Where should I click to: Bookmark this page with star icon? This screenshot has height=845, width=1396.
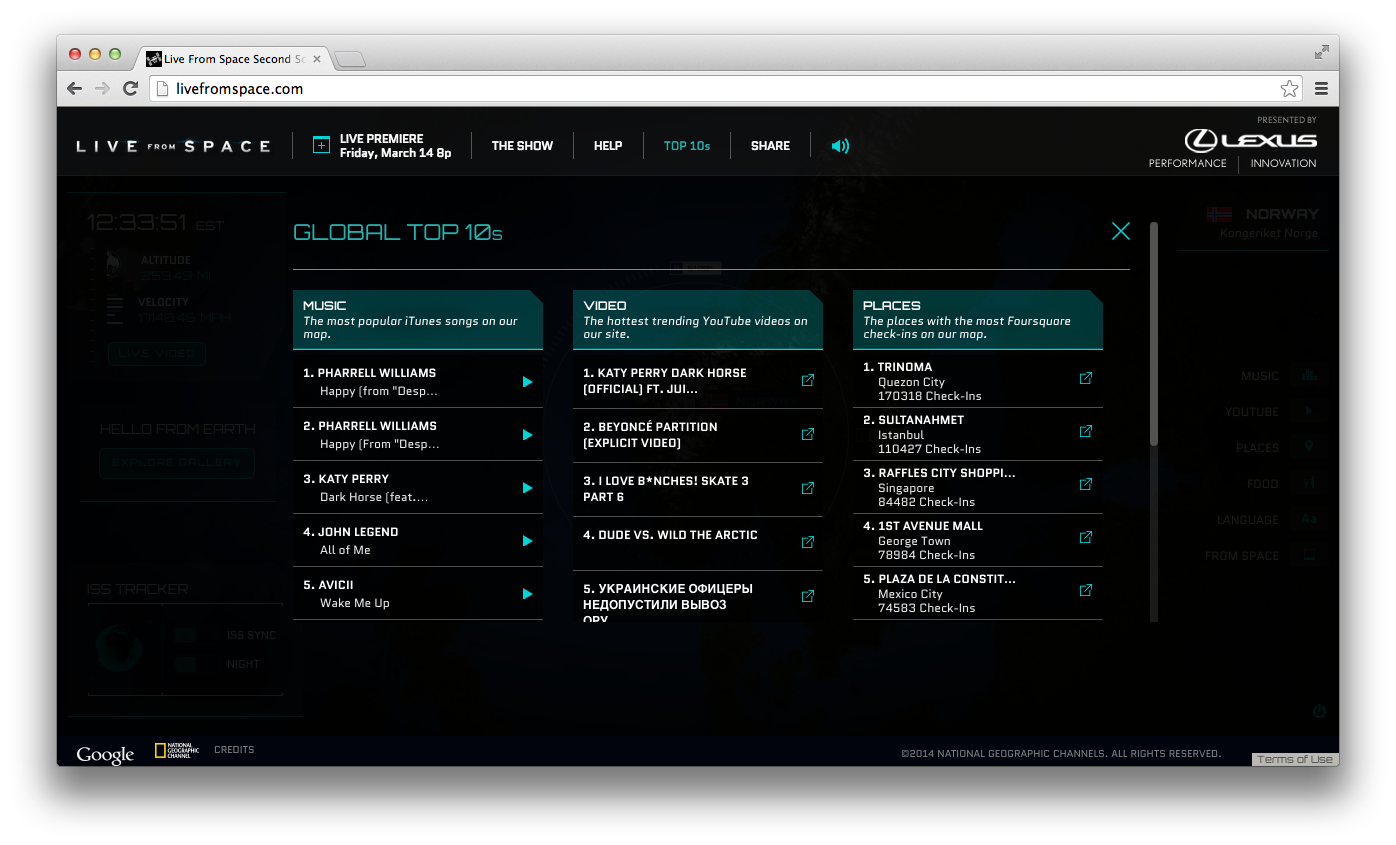1289,89
